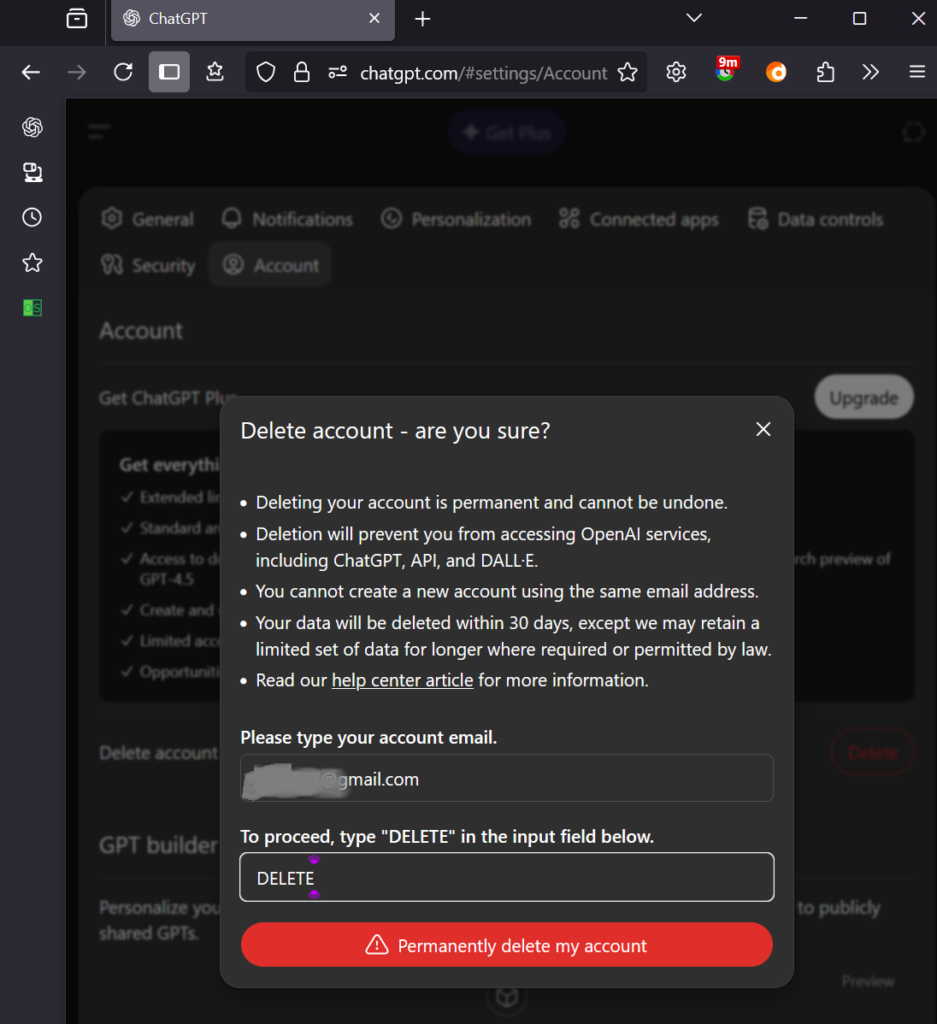Click the site security padlock
The width and height of the screenshot is (937, 1024).
click(x=301, y=72)
